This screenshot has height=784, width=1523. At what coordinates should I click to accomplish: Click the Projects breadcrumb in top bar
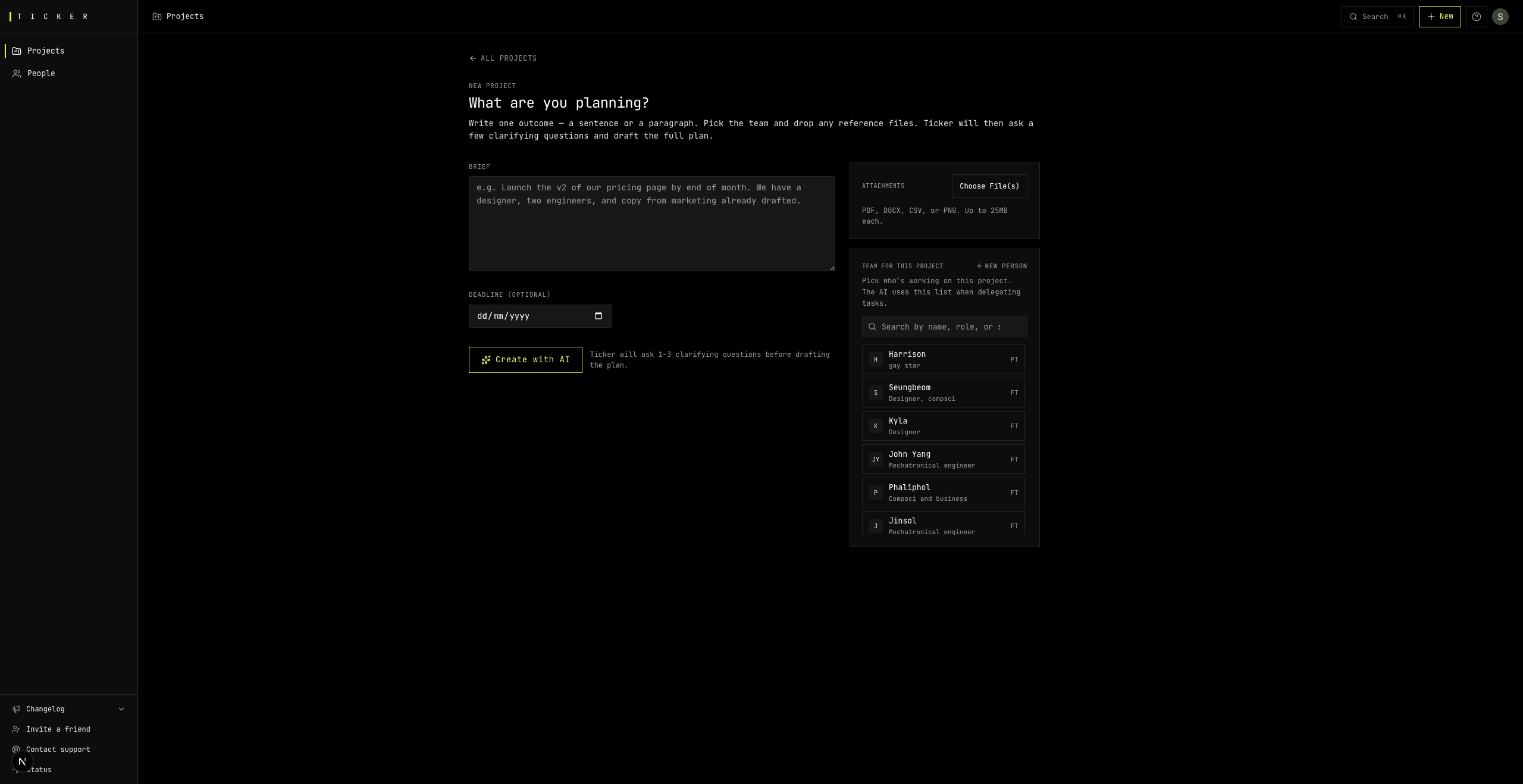click(185, 17)
